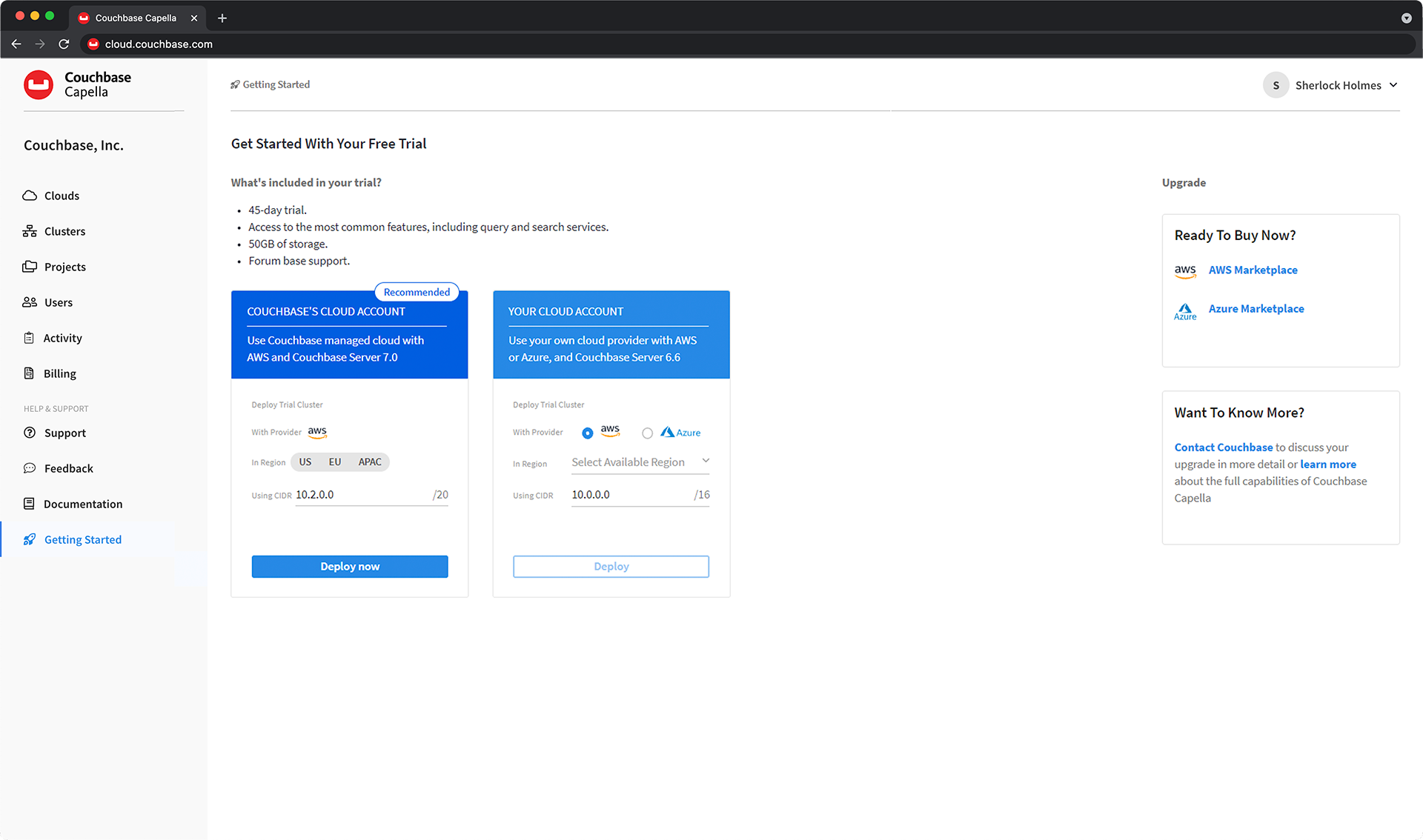Click the Billing invoice icon
Screen dimensions: 1423x840
[29, 373]
